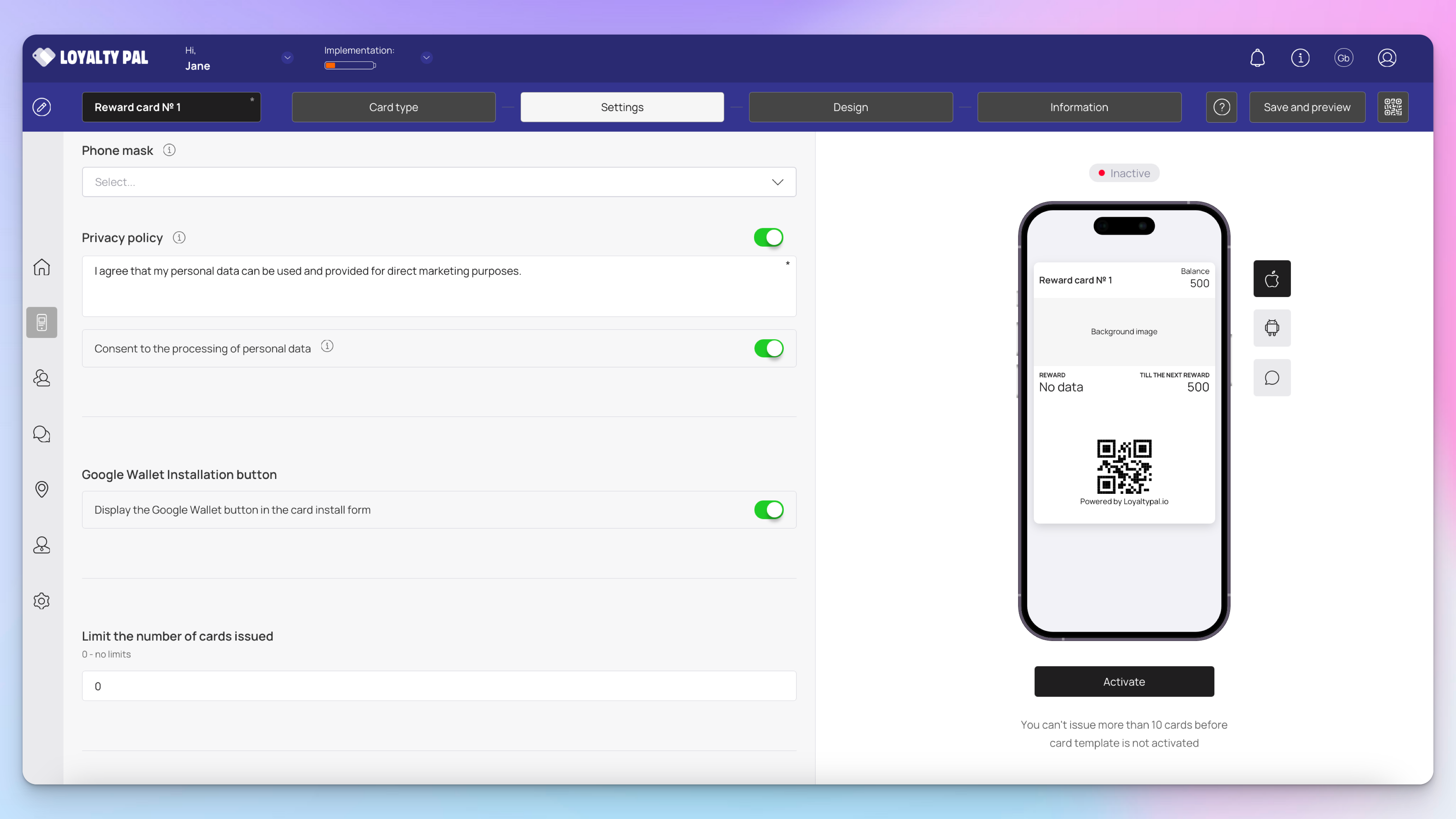Click the help question mark icon
The image size is (1456, 819).
pyautogui.click(x=1221, y=107)
